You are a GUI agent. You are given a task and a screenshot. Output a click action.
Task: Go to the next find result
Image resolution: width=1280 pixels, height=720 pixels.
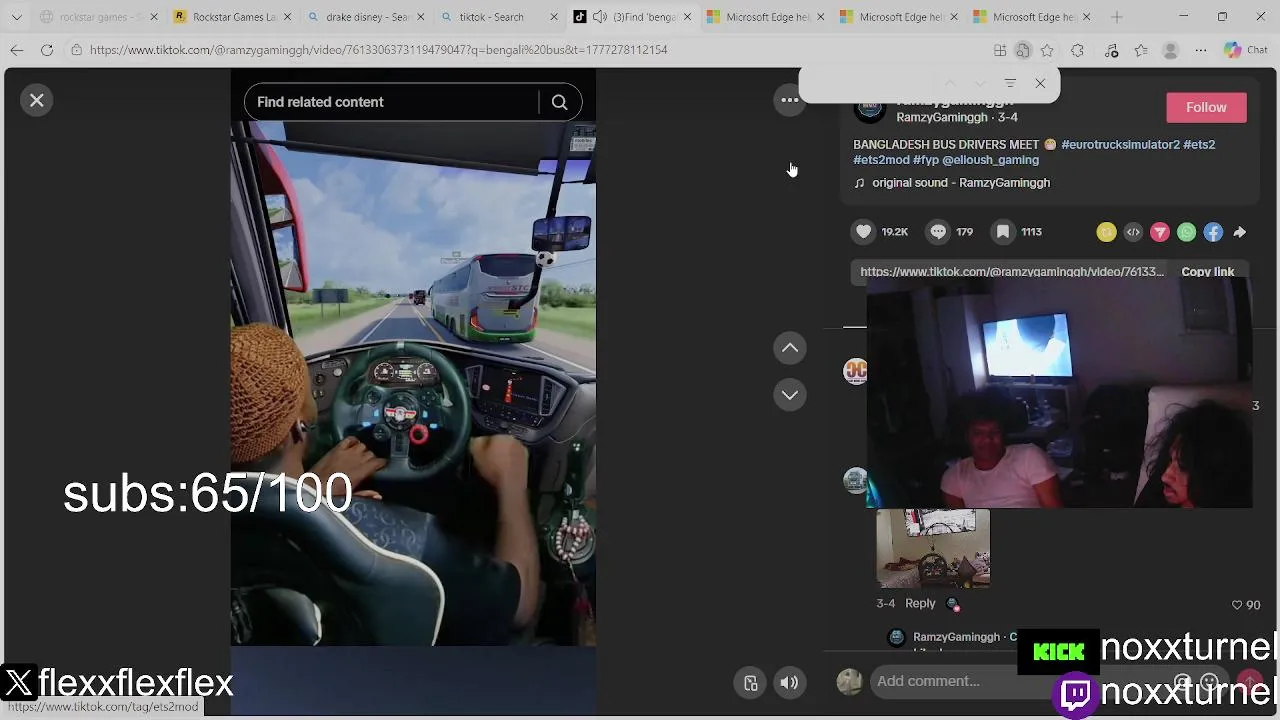coord(980,84)
